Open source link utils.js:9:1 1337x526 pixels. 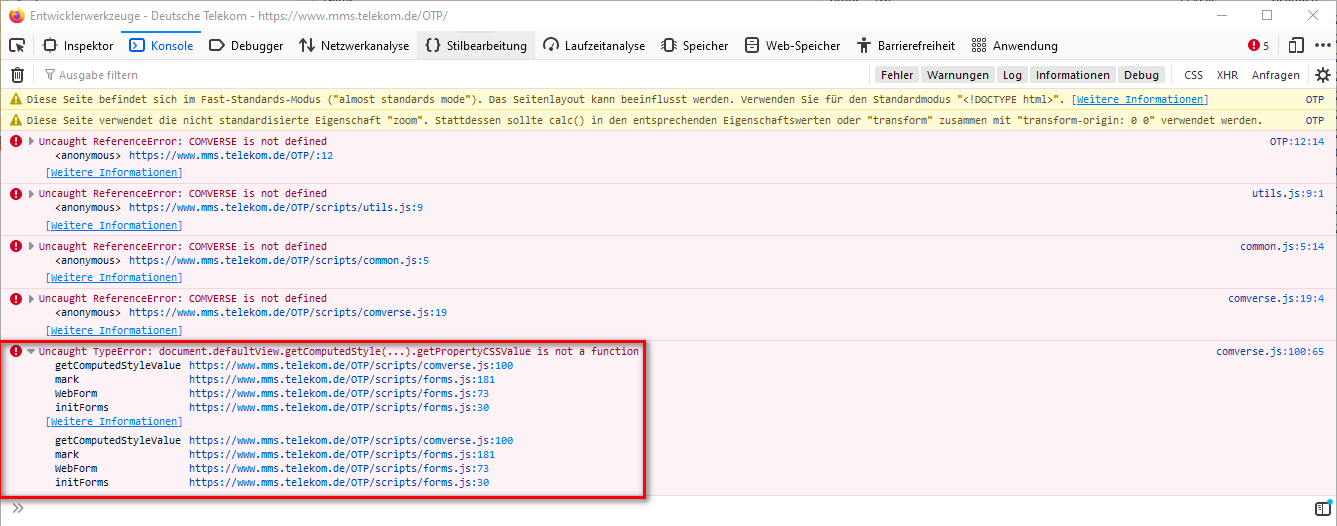pos(1288,193)
